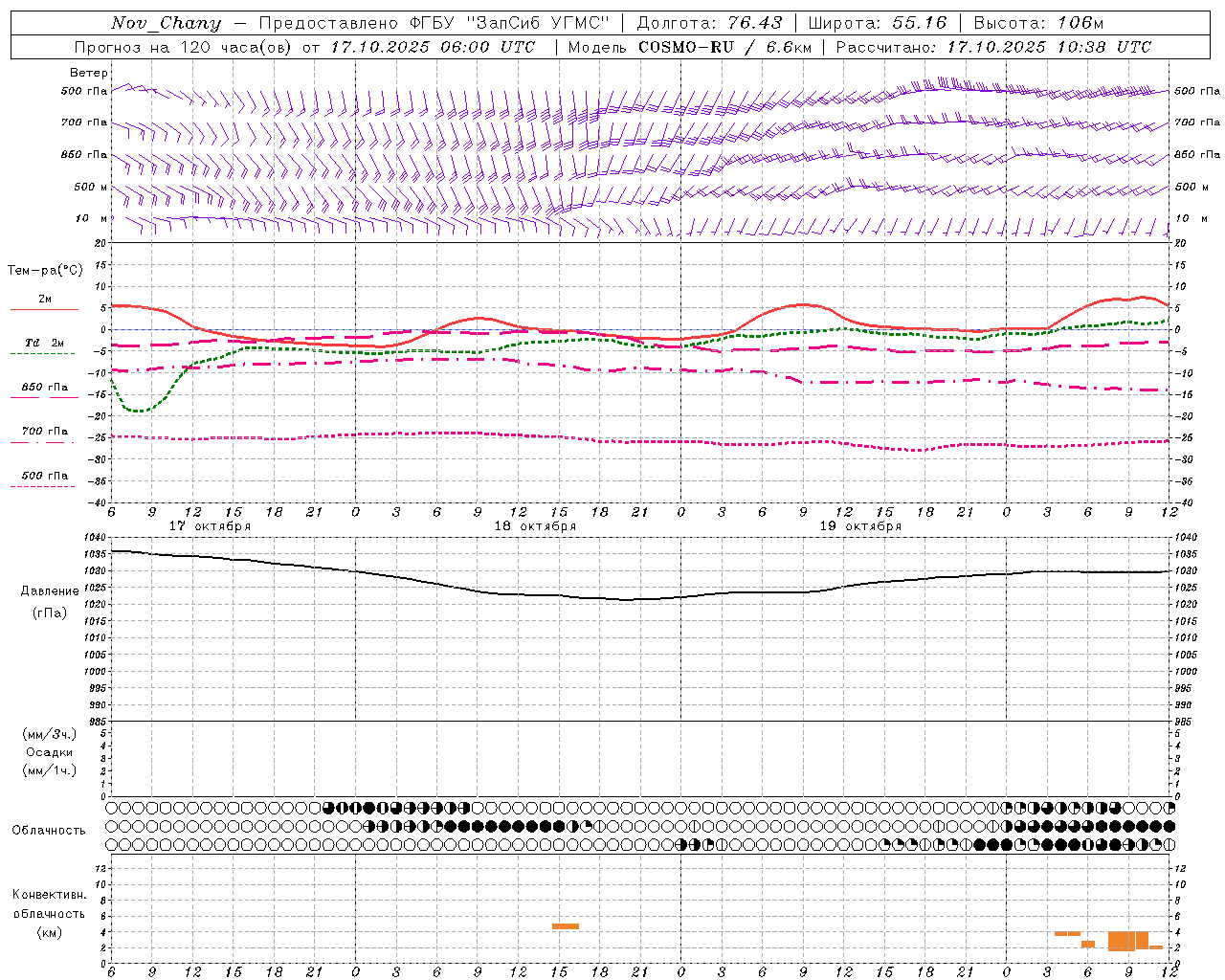Click the 'Модель COSMO-RU / 6.6км' model label
The image size is (1225, 980).
pyautogui.click(x=690, y=47)
